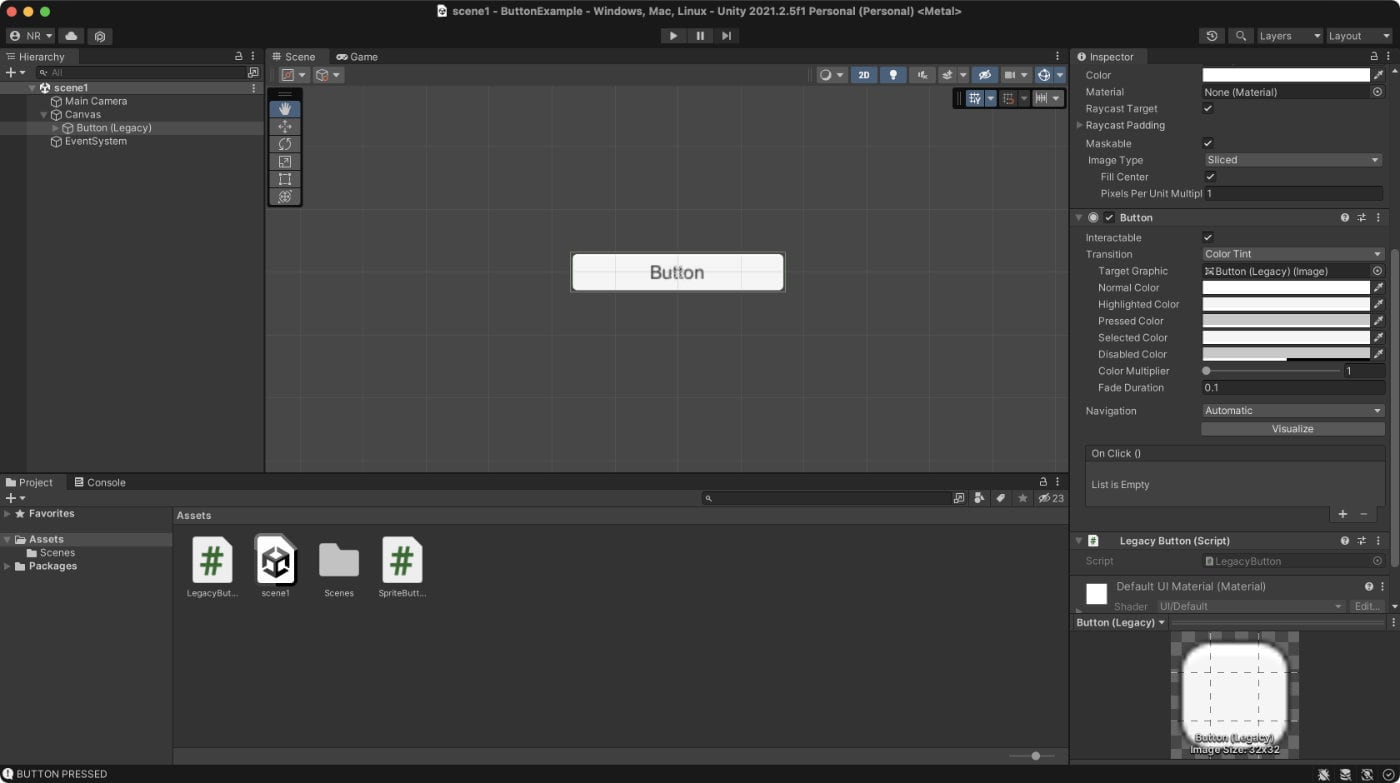The width and height of the screenshot is (1400, 783).
Task: Click the Visualize button under Navigation
Action: coord(1292,428)
